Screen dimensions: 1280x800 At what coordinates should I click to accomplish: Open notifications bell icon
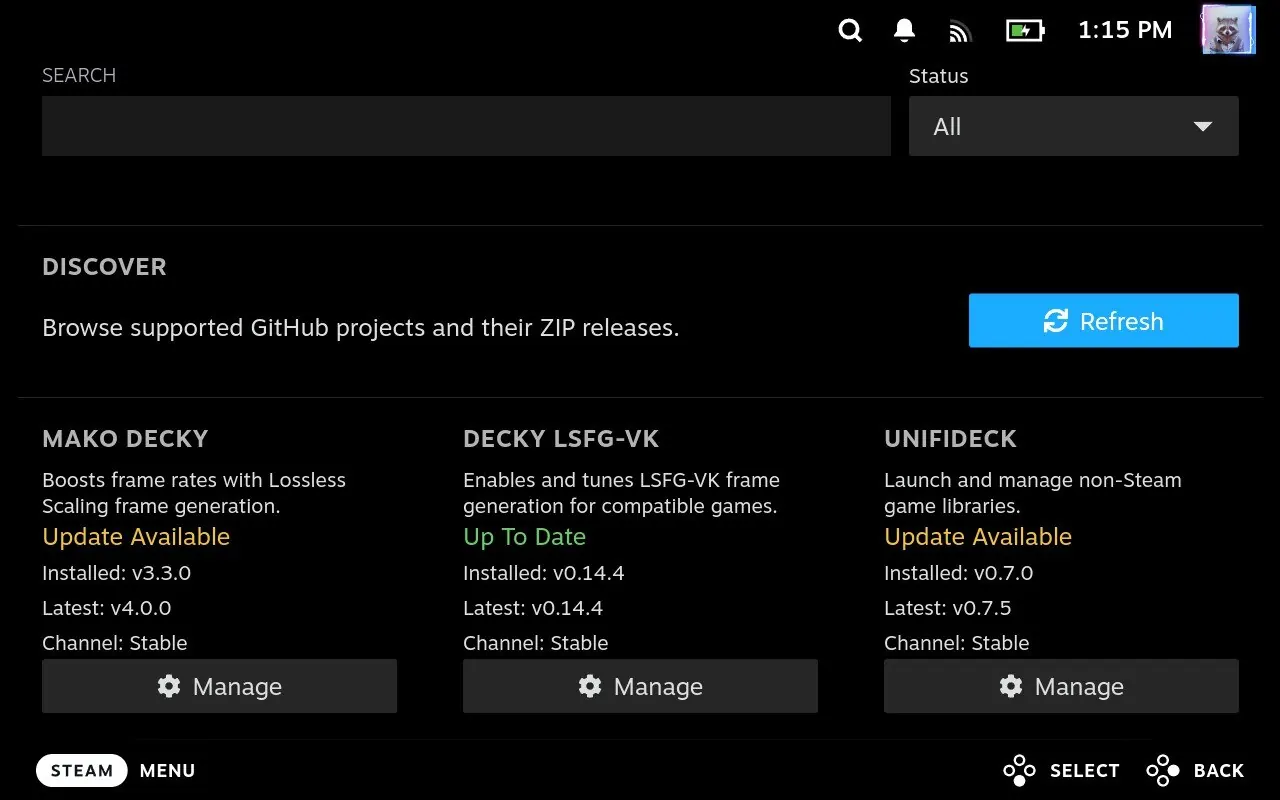904,31
